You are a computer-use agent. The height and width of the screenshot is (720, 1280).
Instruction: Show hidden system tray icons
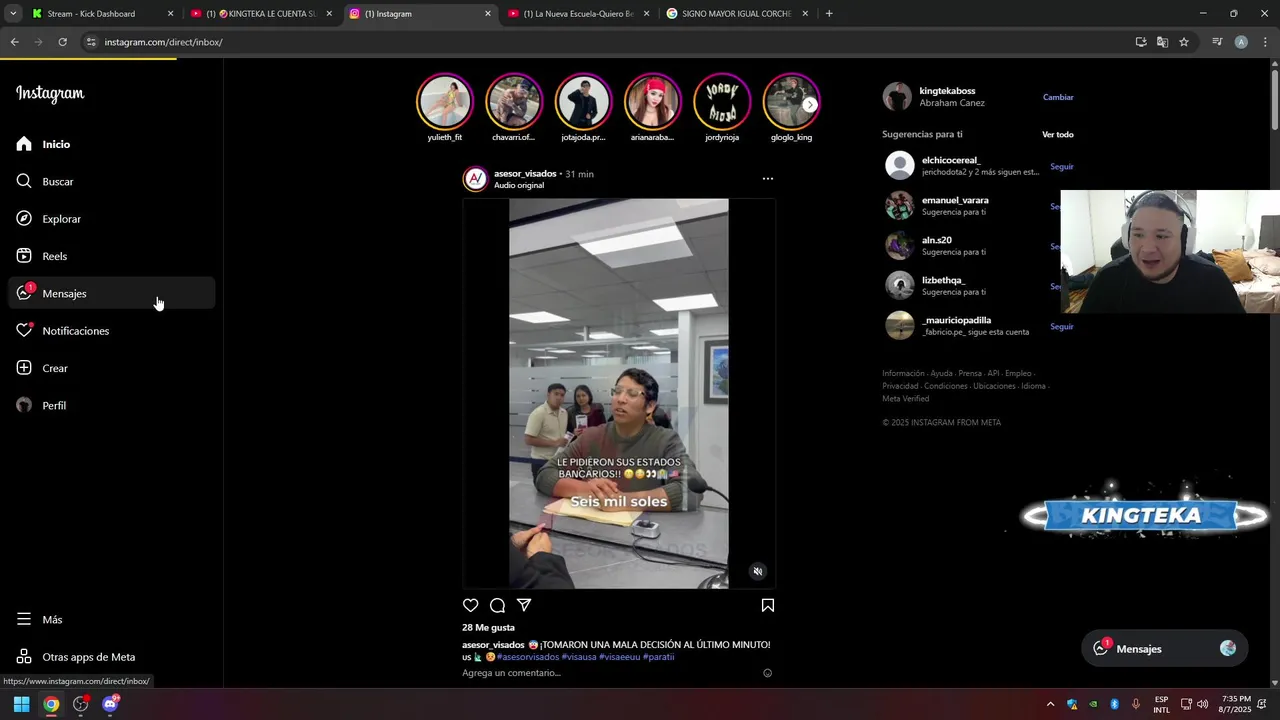click(1050, 704)
